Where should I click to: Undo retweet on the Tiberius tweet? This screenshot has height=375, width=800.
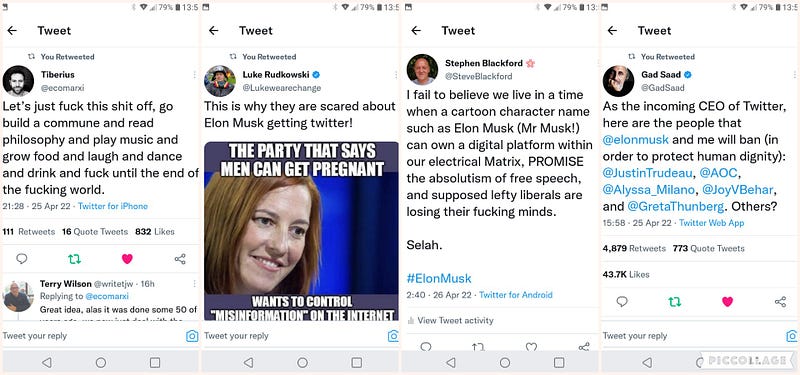point(74,259)
